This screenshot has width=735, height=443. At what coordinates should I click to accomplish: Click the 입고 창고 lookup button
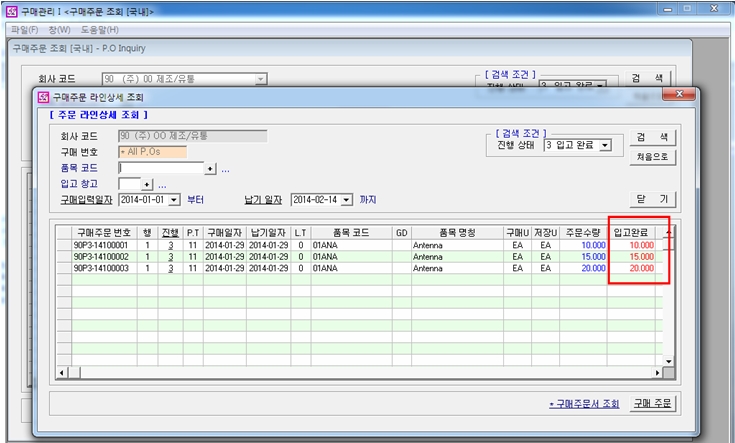[x=147, y=184]
